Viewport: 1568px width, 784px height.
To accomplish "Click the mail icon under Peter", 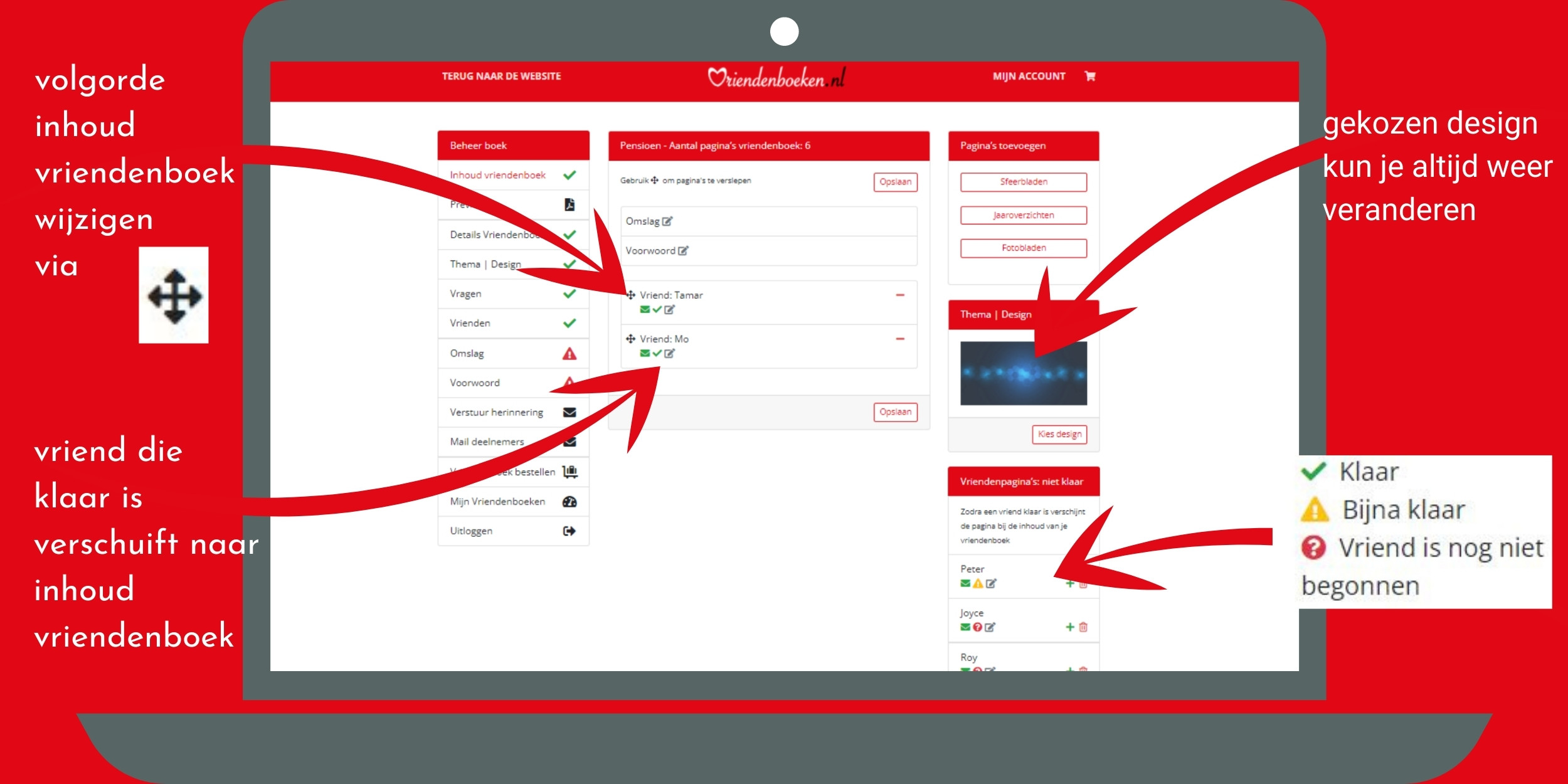I will (965, 583).
